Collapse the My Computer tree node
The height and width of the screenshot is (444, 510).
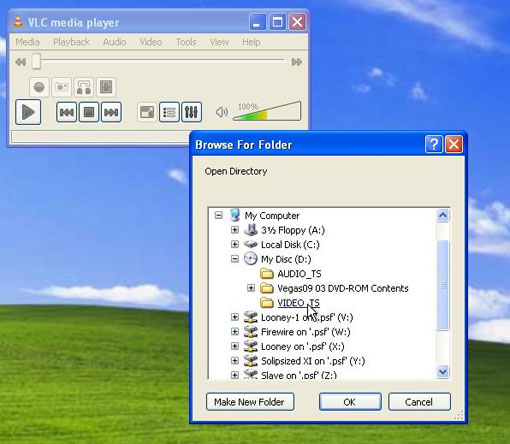pyautogui.click(x=219, y=215)
